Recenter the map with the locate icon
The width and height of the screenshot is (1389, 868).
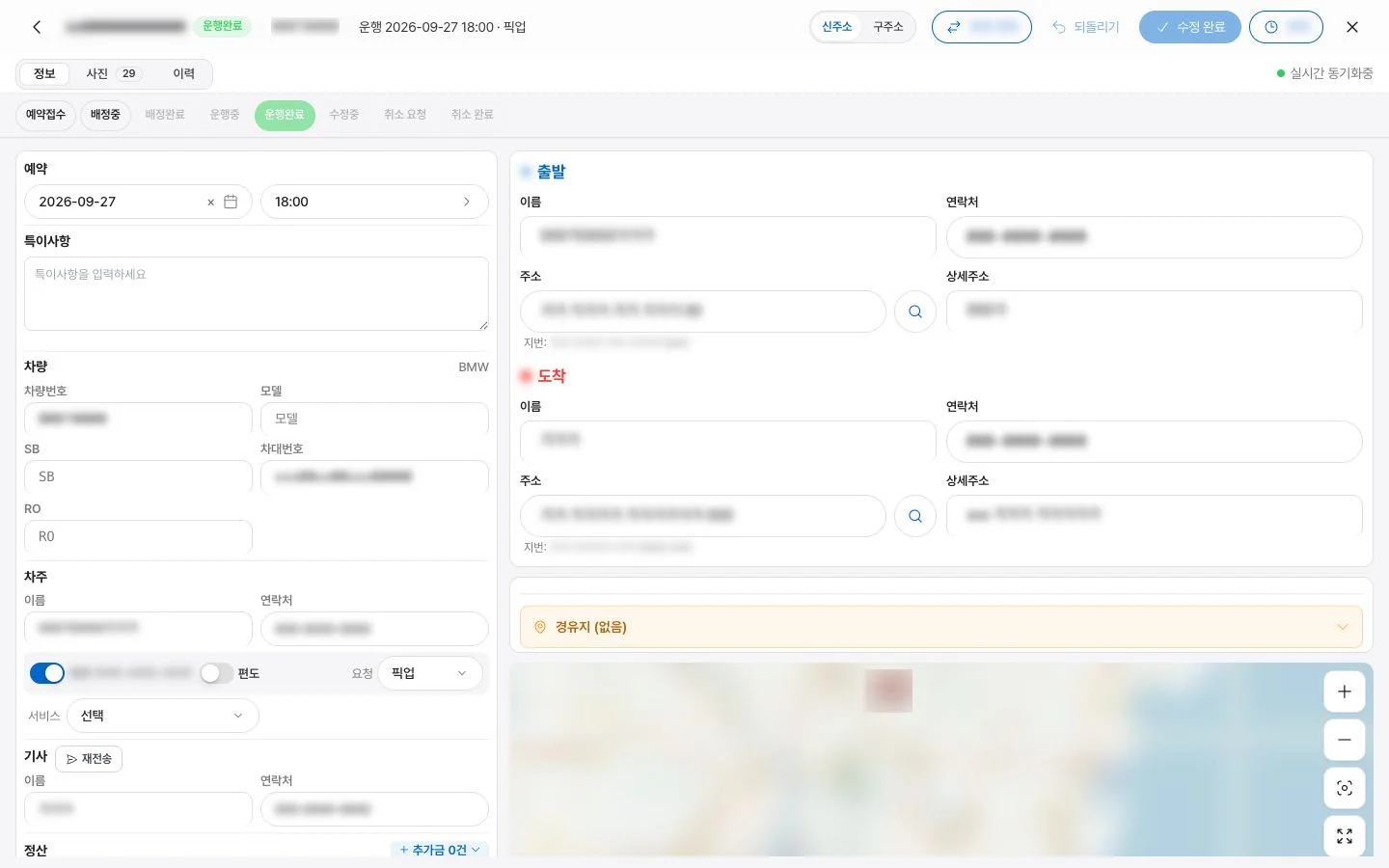tap(1345, 788)
